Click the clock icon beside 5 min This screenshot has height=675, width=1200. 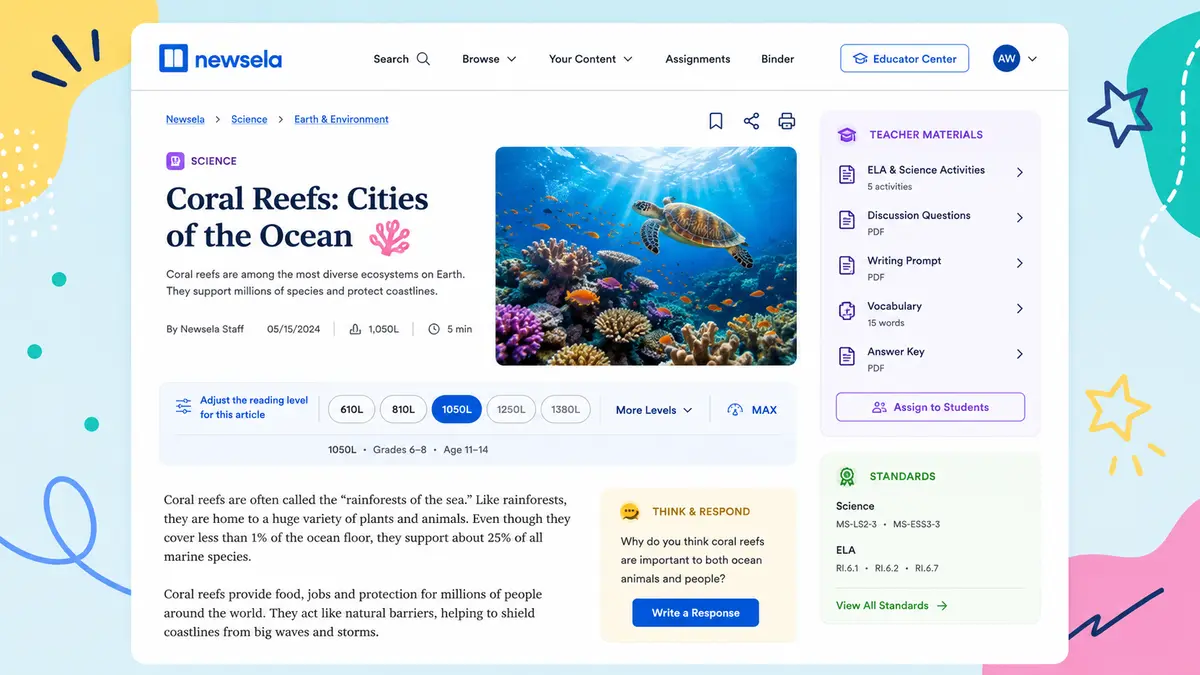434,329
